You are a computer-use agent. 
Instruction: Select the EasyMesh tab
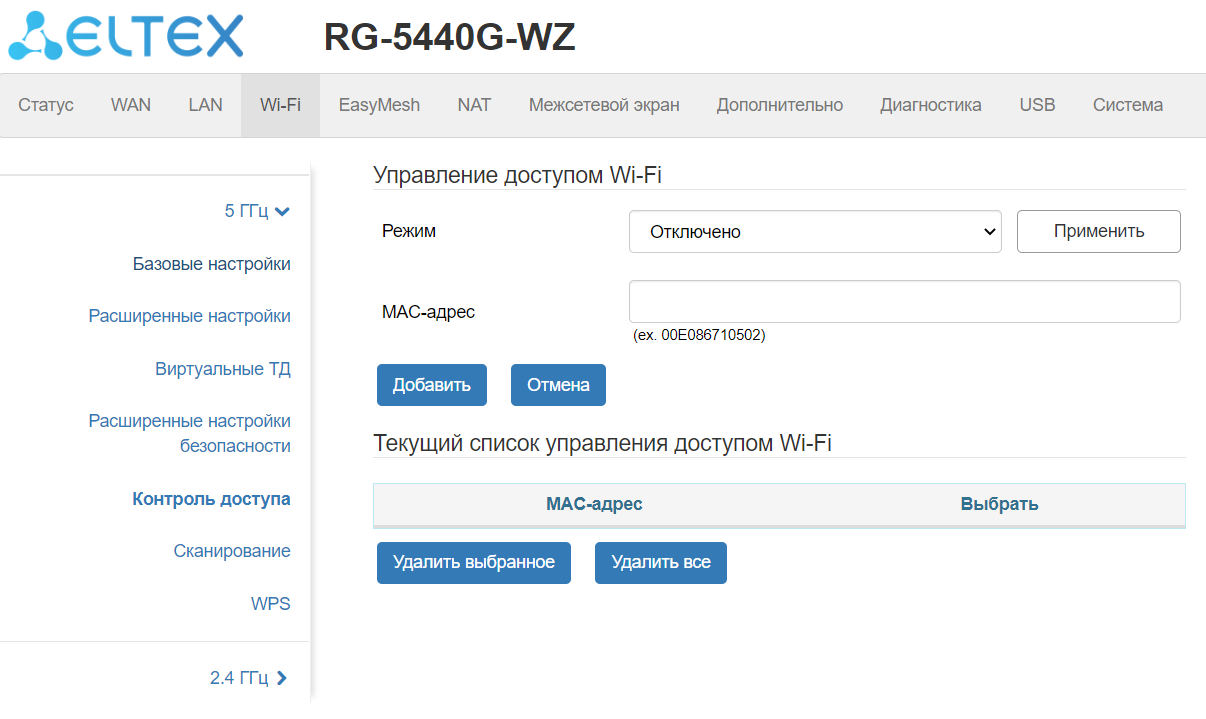(x=379, y=105)
